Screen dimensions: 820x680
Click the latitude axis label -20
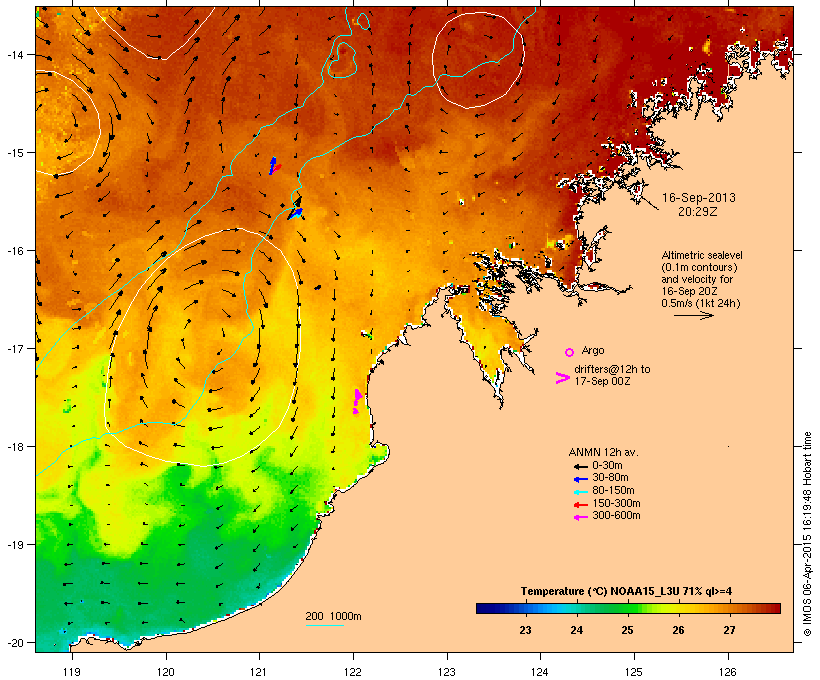tap(14, 642)
